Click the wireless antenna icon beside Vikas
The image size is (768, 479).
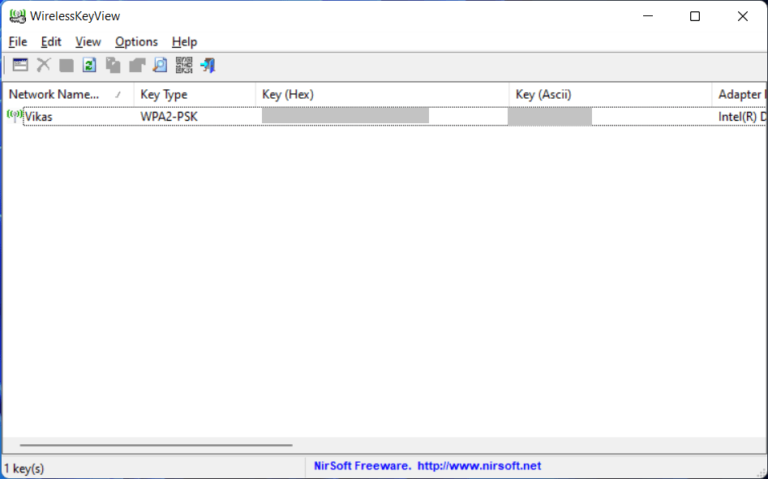click(x=15, y=116)
